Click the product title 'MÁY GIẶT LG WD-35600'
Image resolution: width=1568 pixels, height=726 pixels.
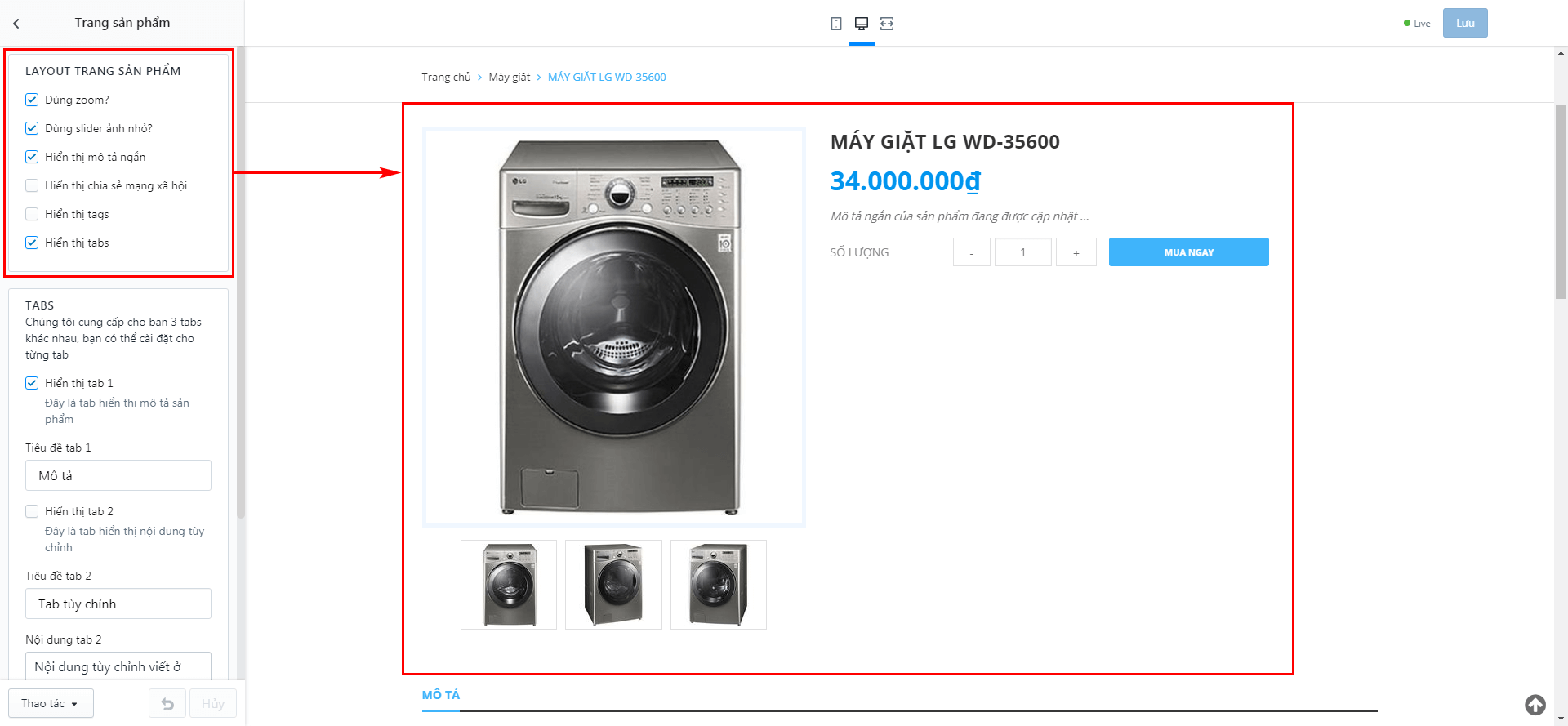[x=945, y=142]
